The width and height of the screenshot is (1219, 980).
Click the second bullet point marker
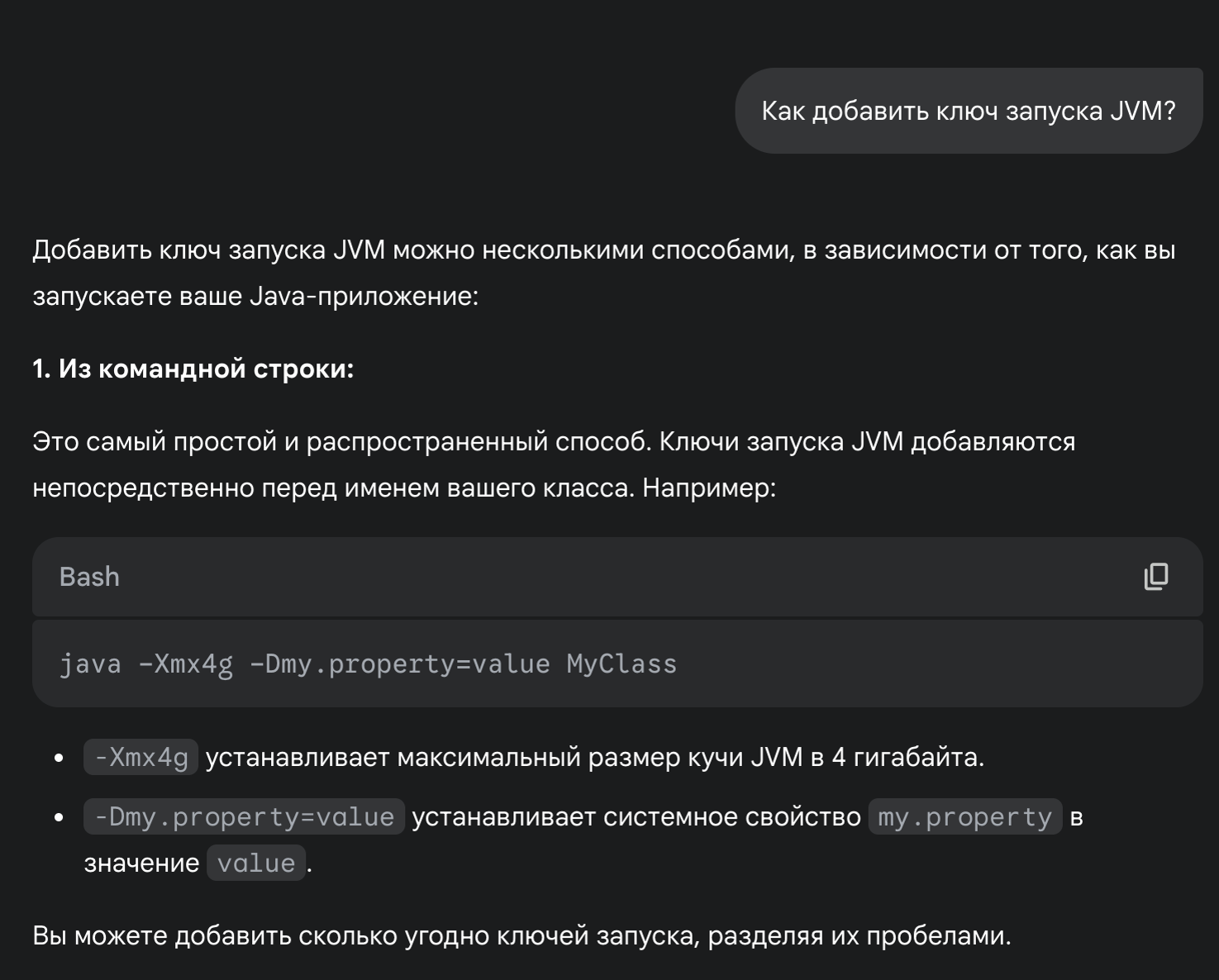click(59, 816)
